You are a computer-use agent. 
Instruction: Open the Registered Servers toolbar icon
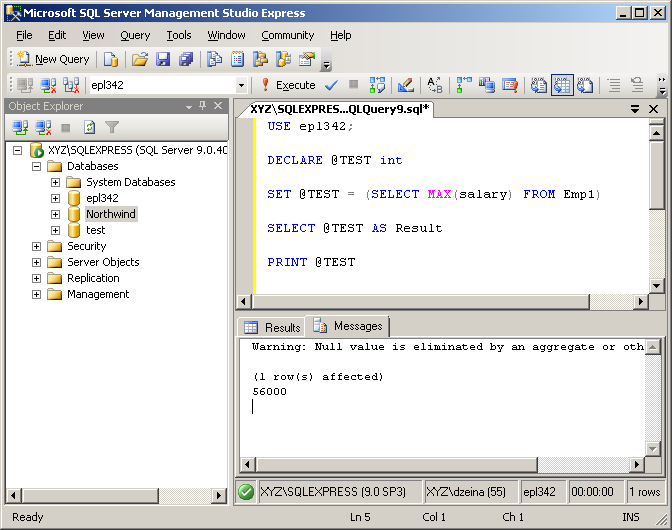tap(214, 59)
